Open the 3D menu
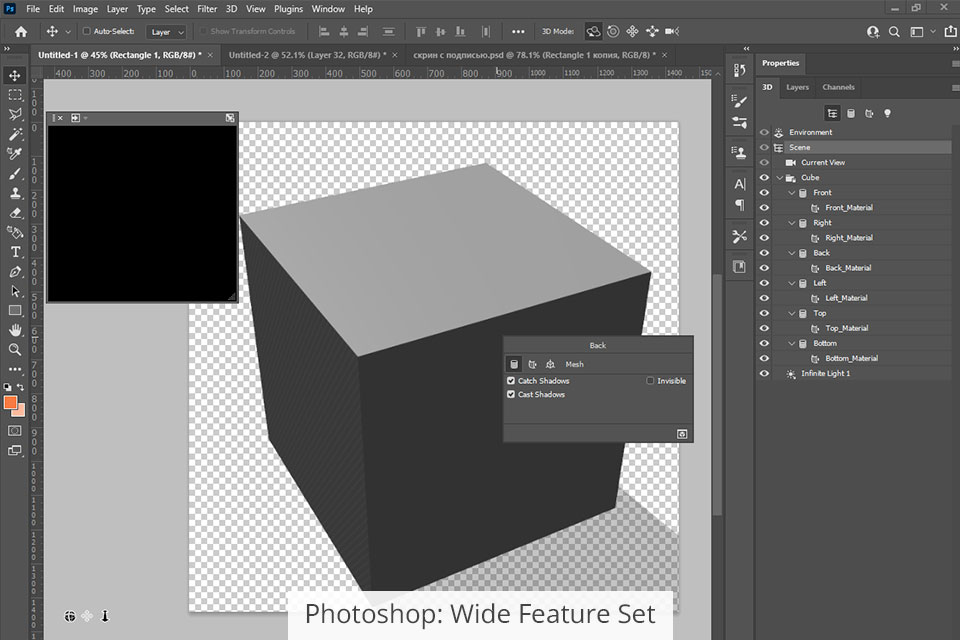The height and width of the screenshot is (640, 960). 231,9
